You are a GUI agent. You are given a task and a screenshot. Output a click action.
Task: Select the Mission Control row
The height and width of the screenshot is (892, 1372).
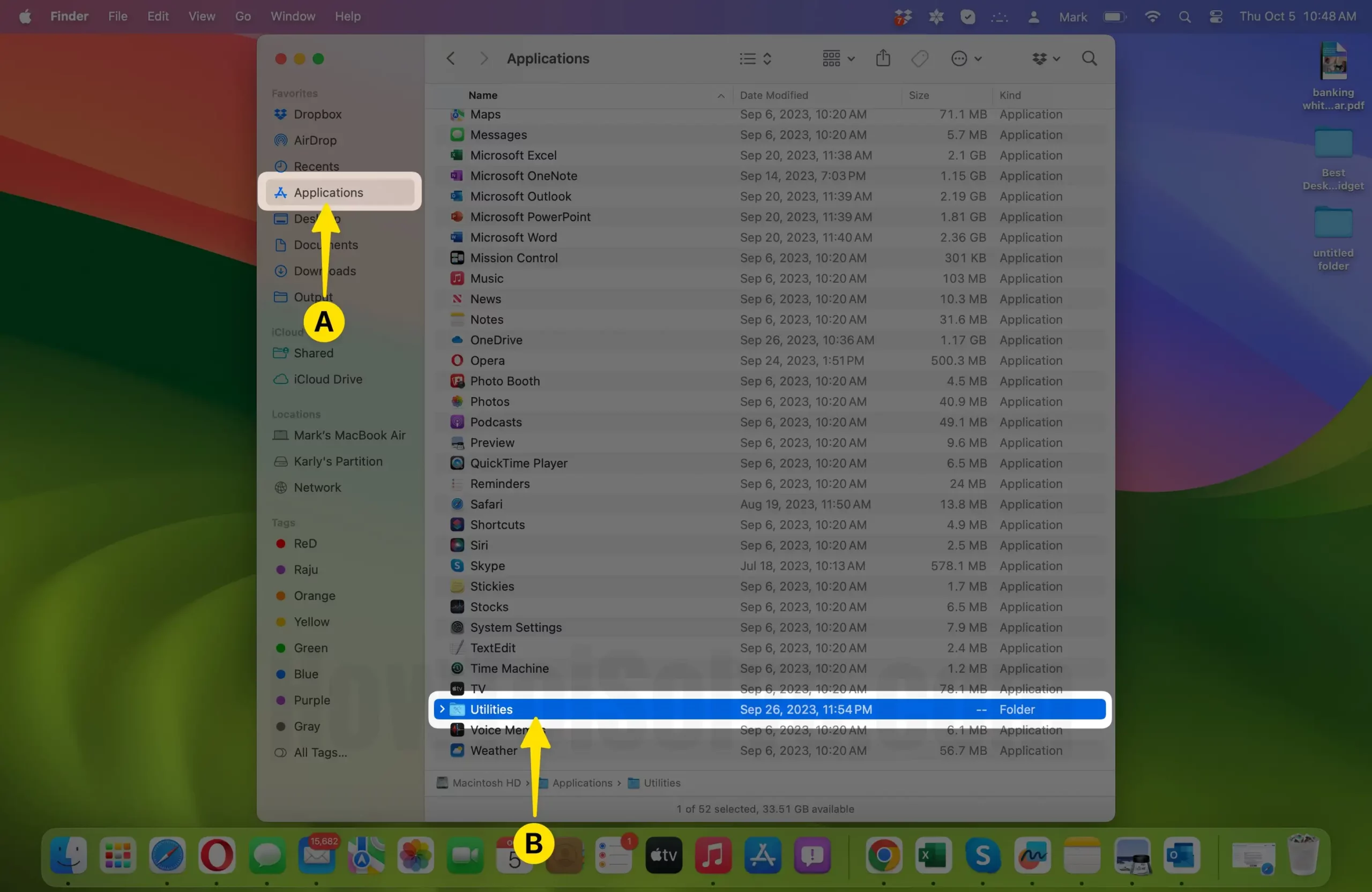pyautogui.click(x=770, y=258)
